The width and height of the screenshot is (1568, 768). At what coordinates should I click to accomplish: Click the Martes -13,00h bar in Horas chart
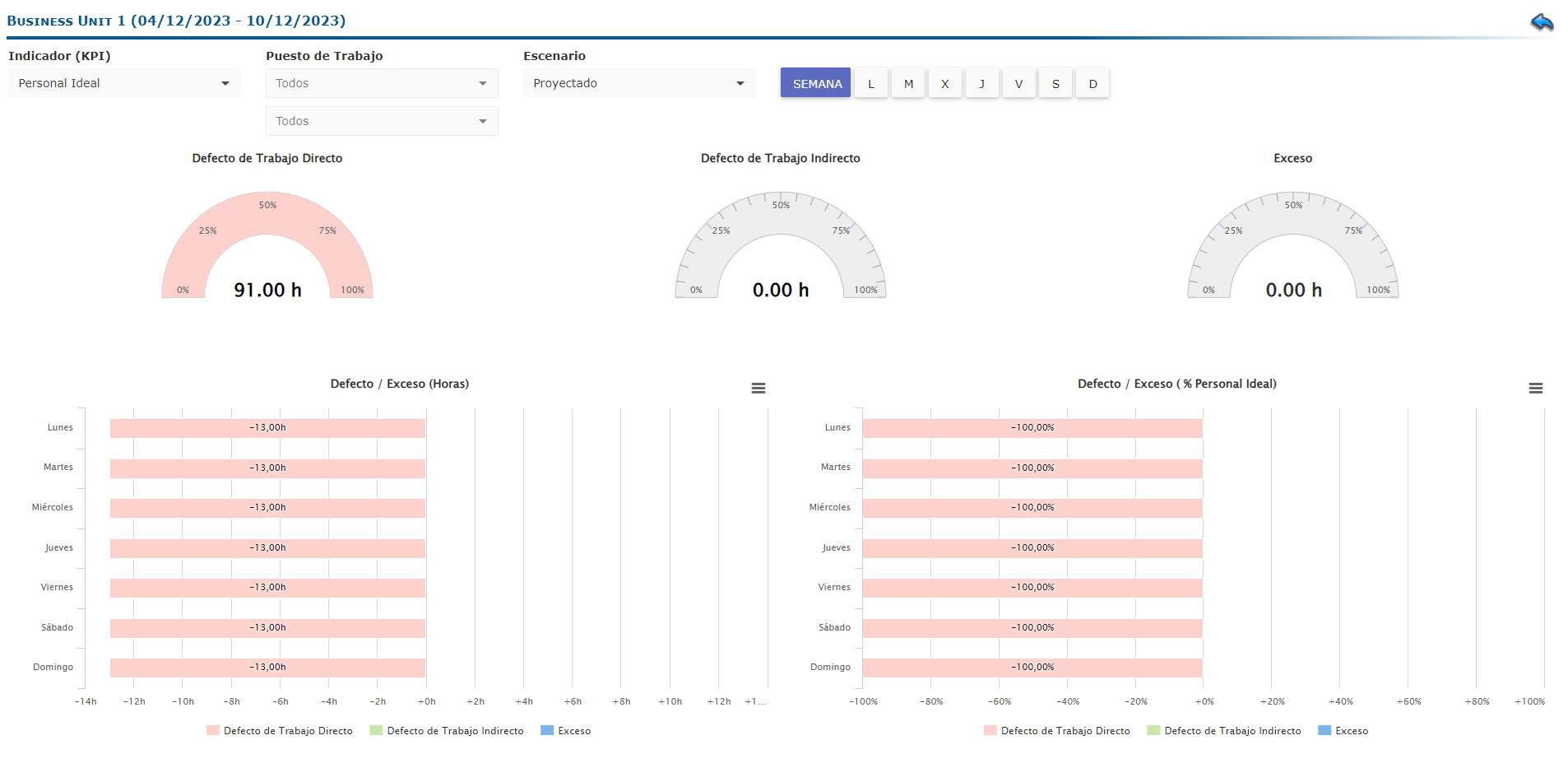pos(267,468)
